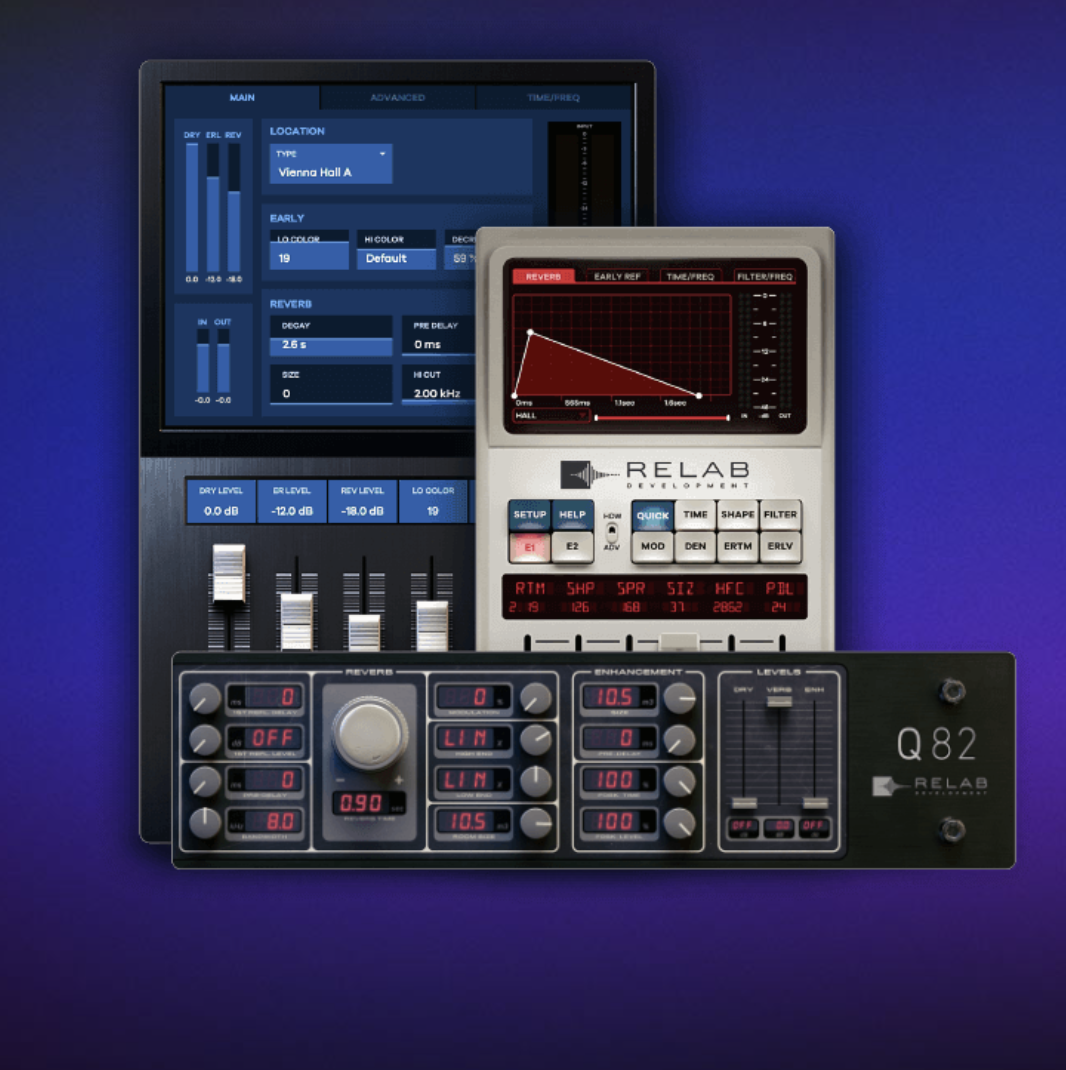The height and width of the screenshot is (1070, 1066).
Task: Click the upper screw on the Q82 faceplate
Action: pyautogui.click(x=952, y=691)
